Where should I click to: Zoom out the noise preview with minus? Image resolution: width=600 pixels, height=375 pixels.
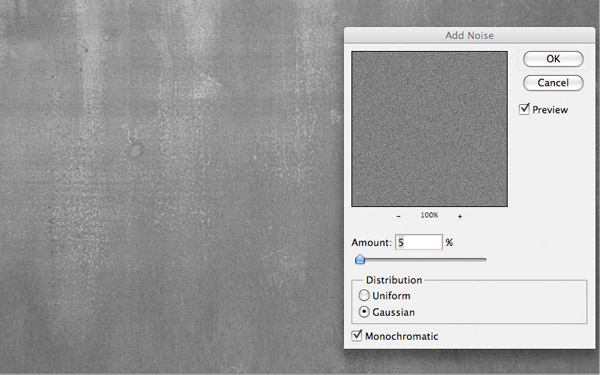point(398,216)
